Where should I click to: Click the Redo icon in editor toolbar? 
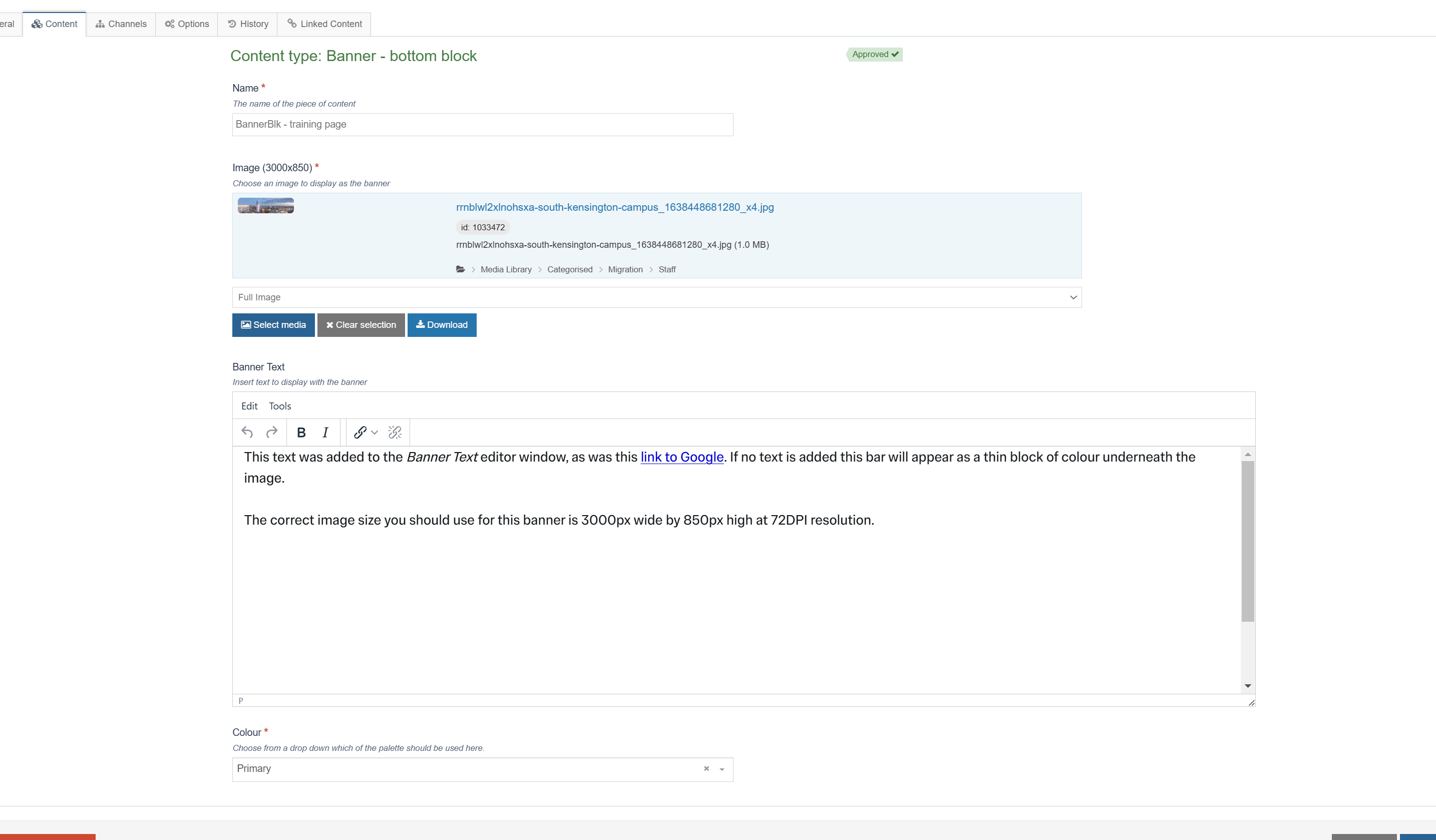[x=272, y=433]
